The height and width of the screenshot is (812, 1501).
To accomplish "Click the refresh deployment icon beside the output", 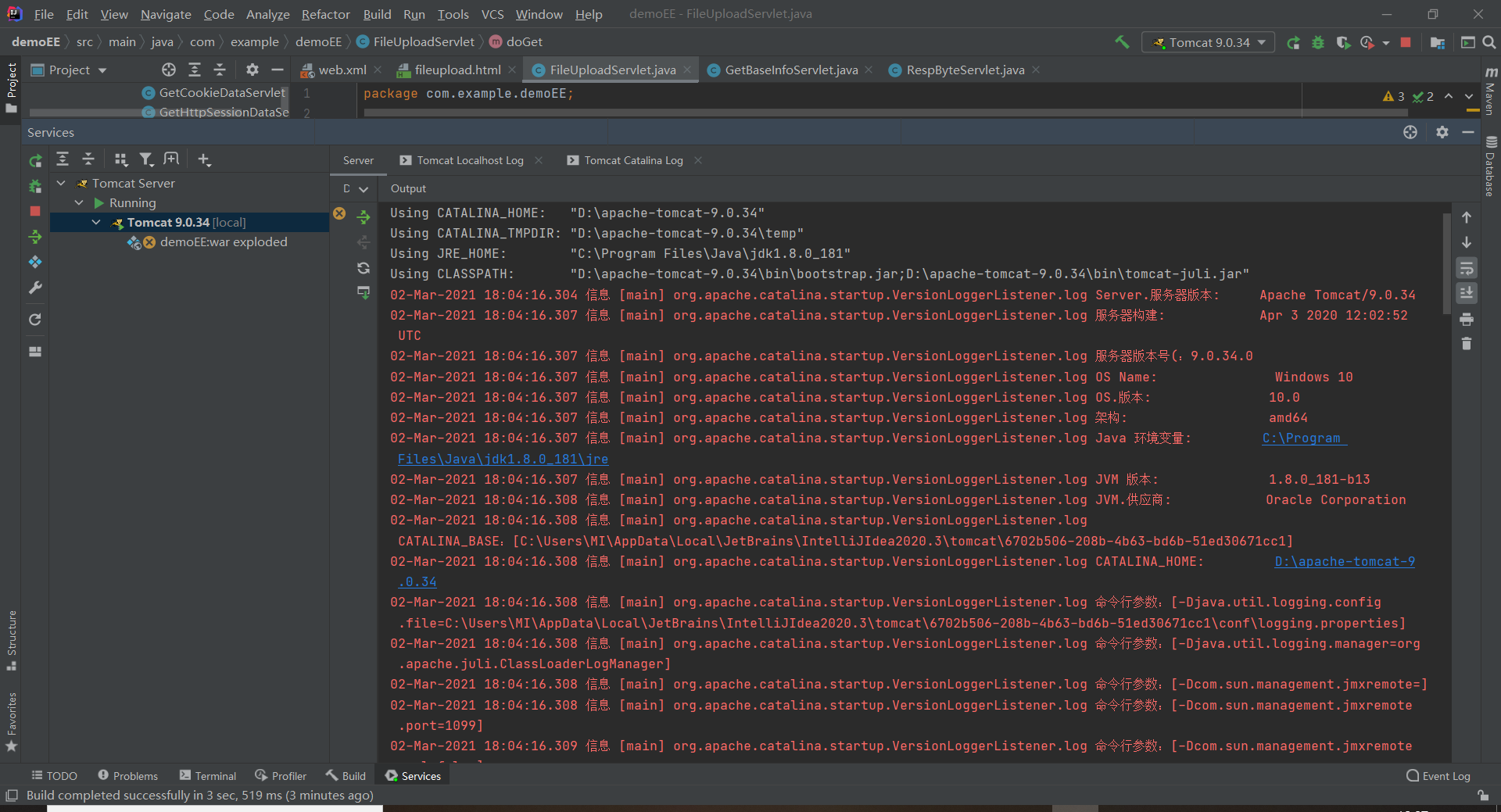I will click(x=364, y=268).
